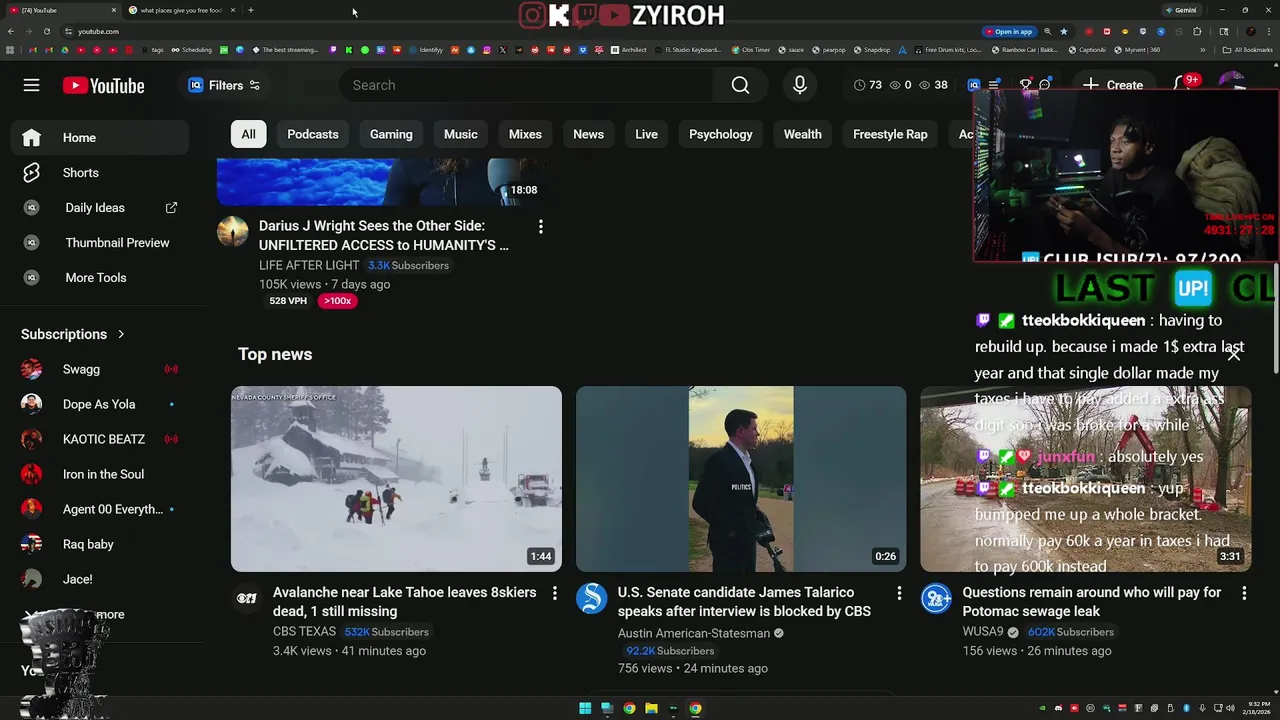Click the eye stat showing 38
This screenshot has width=1280, height=720.
click(x=933, y=85)
